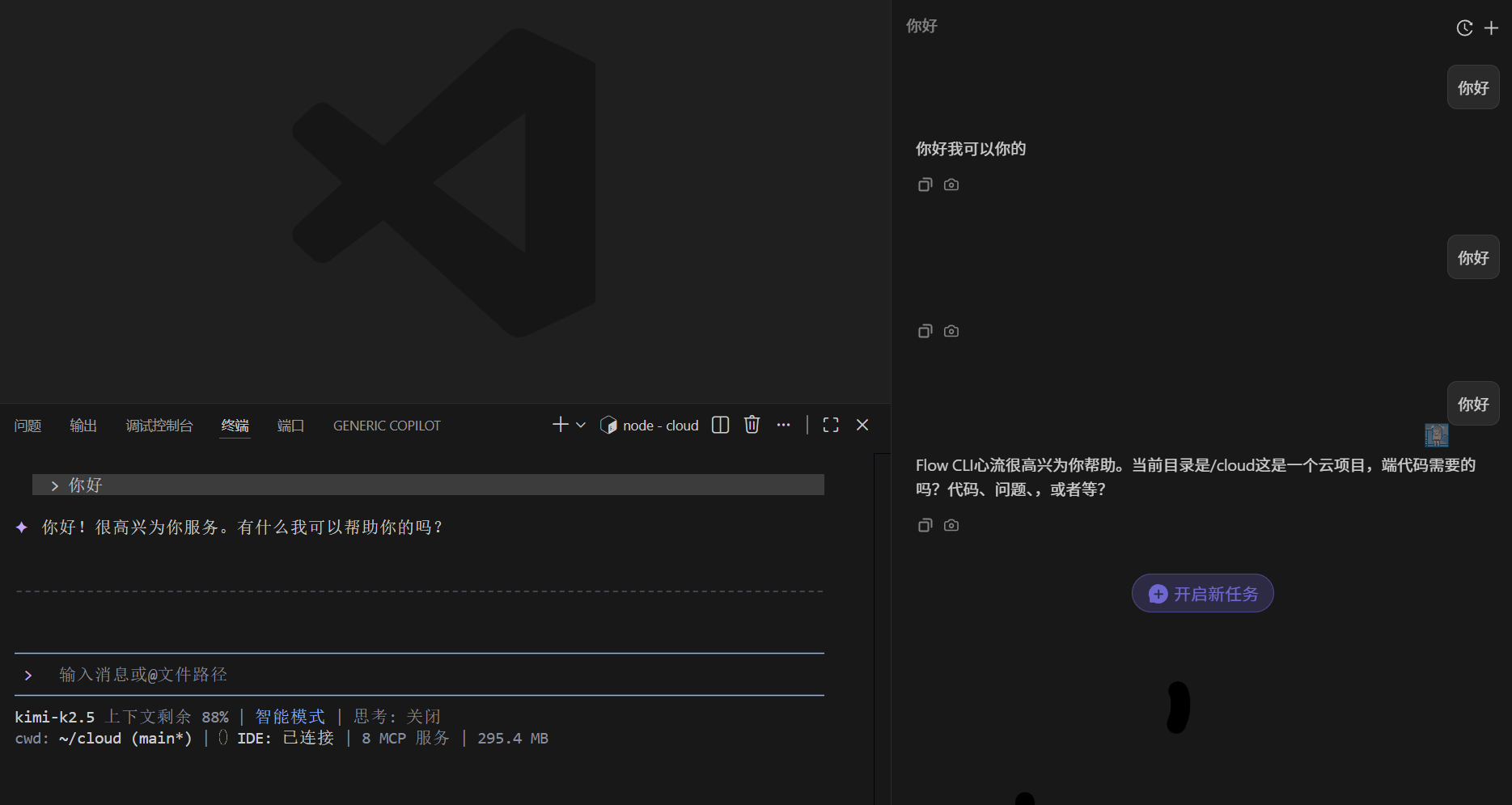Expand the collapsed 你好 prompt line
Screen dimensions: 1512x805
click(54, 485)
